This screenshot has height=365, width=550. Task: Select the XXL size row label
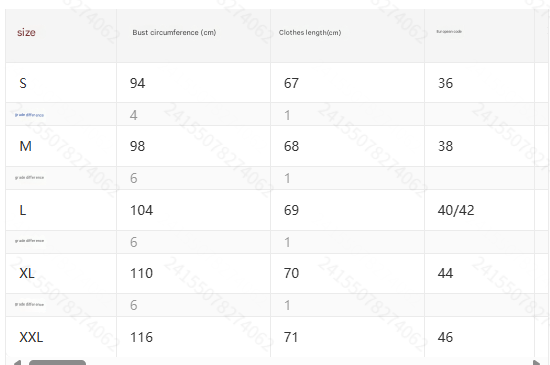point(31,337)
